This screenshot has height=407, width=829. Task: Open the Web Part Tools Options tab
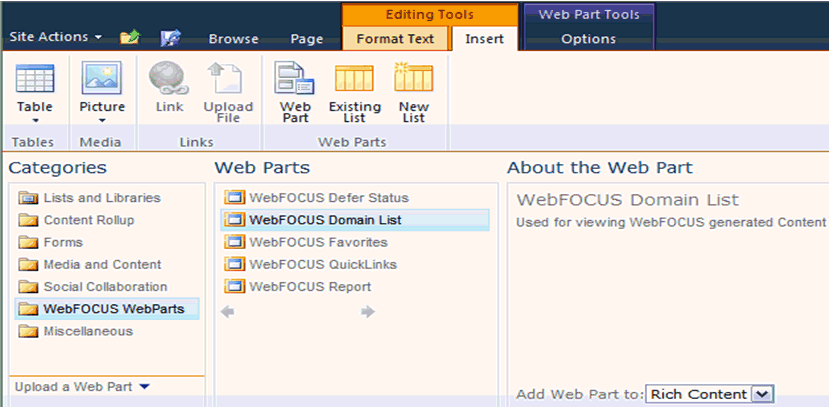588,39
